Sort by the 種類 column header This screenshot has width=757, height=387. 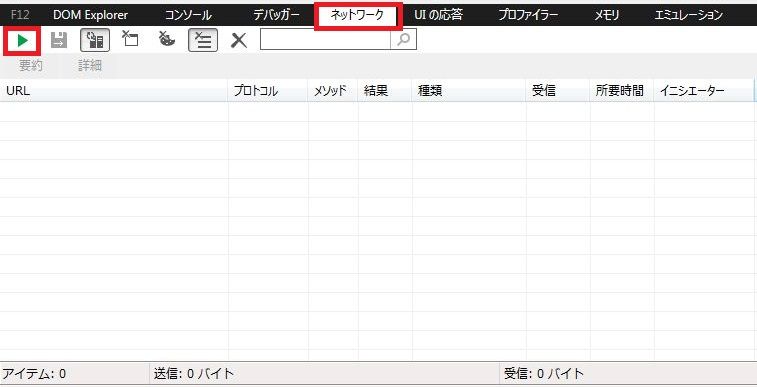click(469, 91)
